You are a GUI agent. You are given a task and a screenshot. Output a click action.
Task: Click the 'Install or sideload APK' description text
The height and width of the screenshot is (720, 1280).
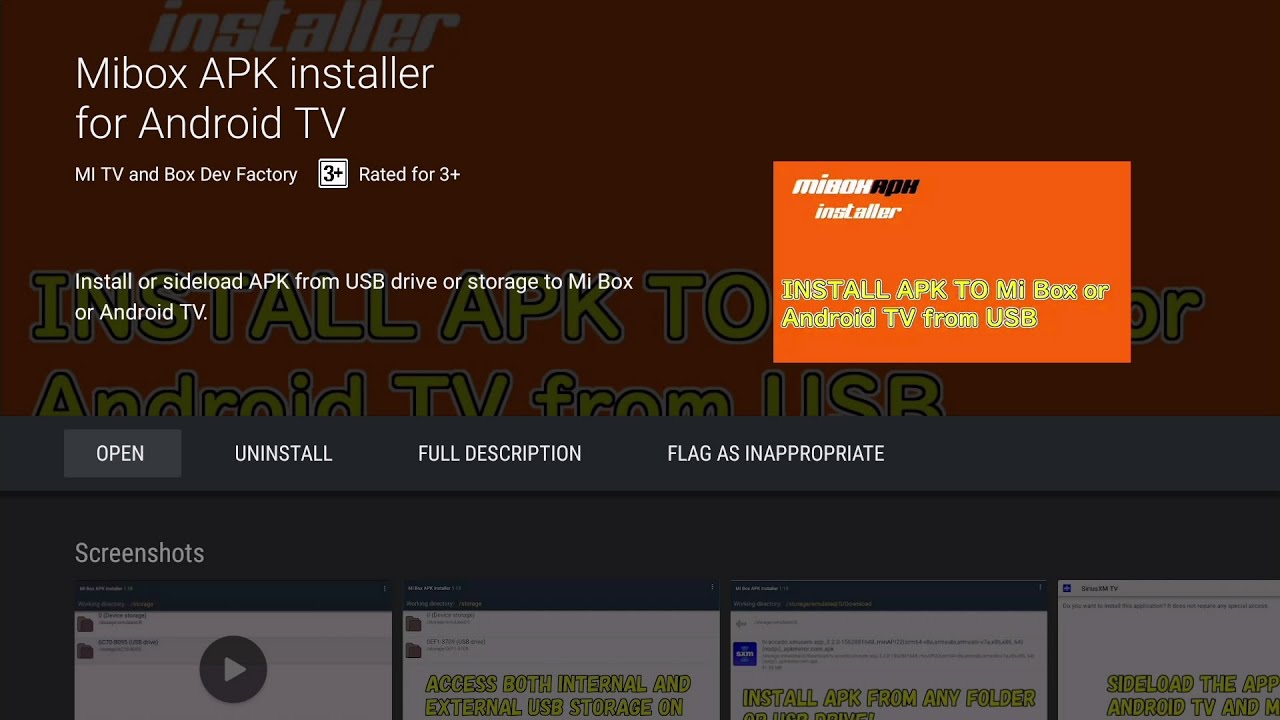(354, 296)
